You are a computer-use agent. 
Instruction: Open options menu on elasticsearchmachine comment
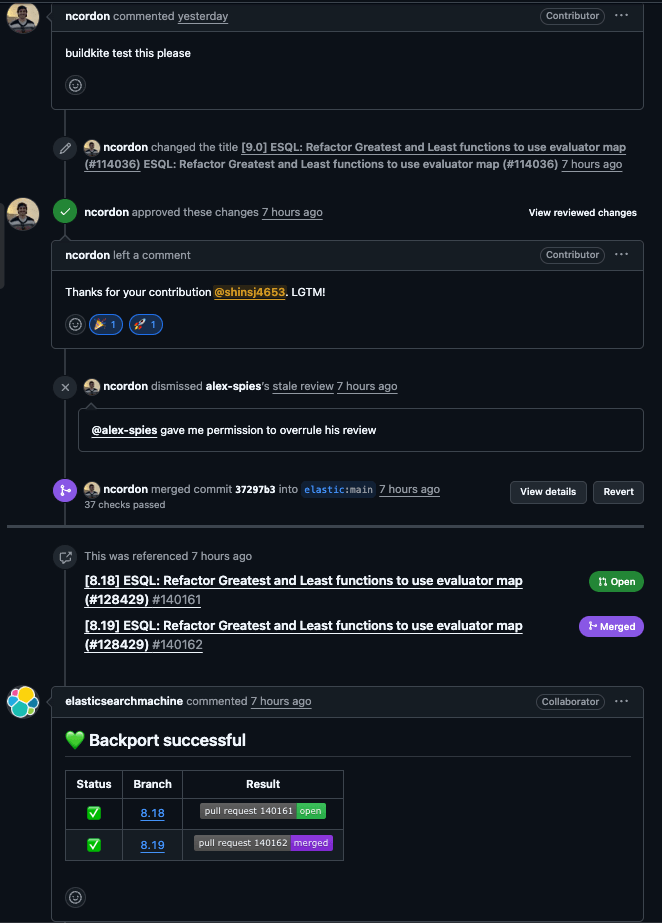622,702
